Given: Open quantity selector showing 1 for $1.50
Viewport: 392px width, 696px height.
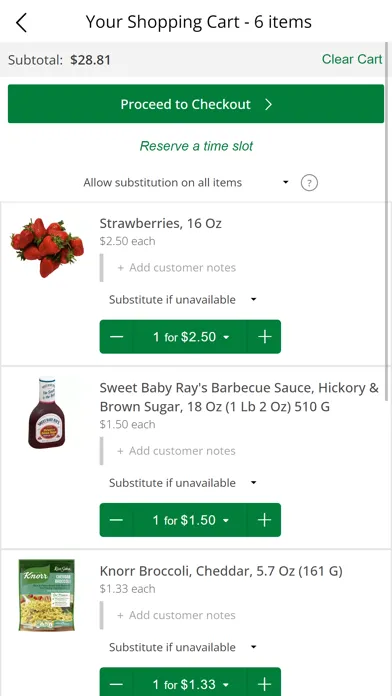Looking at the screenshot, I should (x=190, y=520).
